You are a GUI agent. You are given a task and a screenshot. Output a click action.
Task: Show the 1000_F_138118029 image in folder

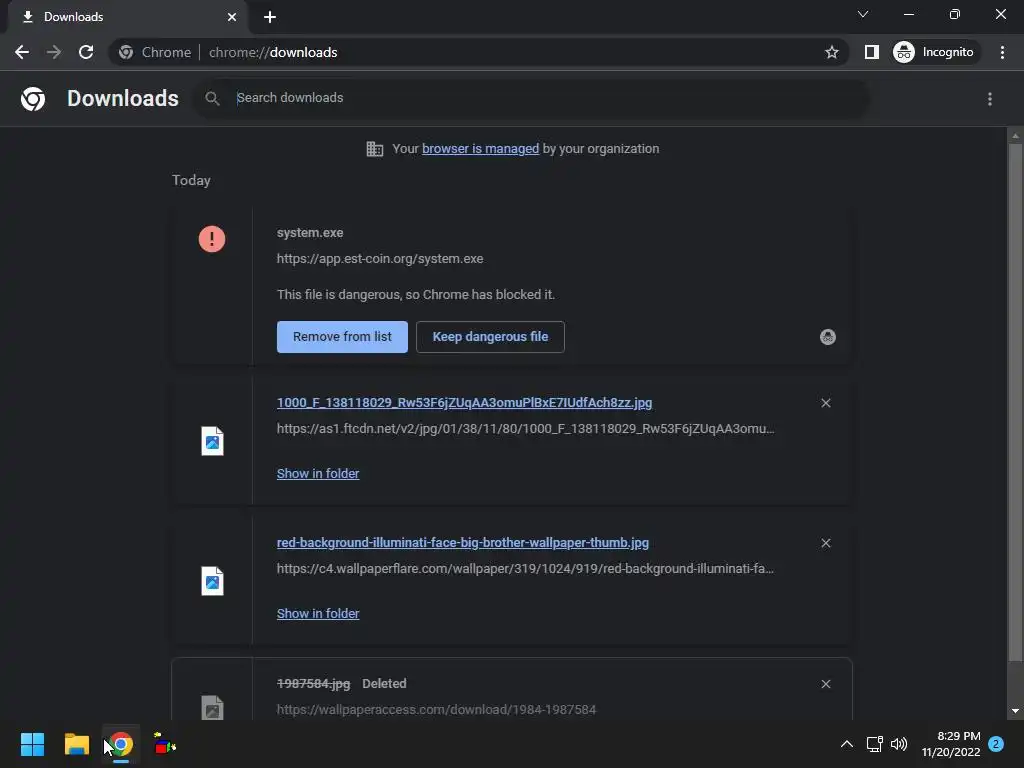(318, 473)
